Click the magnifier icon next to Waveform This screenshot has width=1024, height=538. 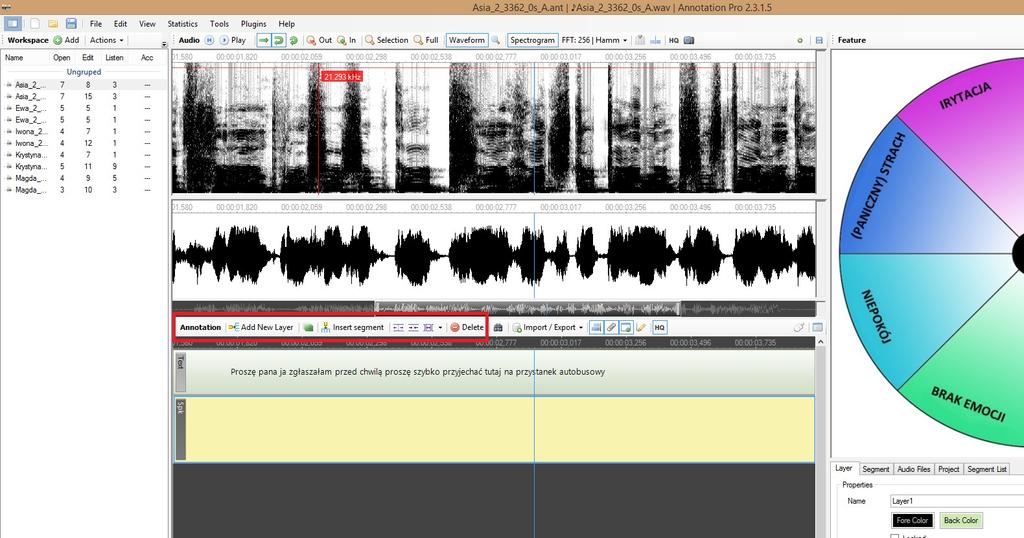(496, 40)
